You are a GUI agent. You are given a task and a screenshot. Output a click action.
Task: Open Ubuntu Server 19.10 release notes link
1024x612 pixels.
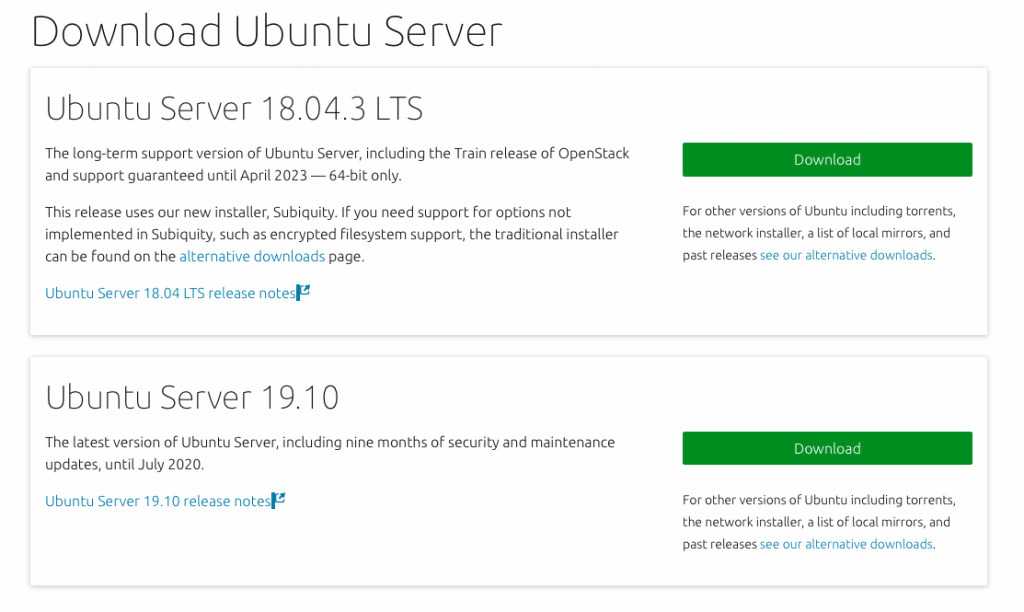coord(158,501)
